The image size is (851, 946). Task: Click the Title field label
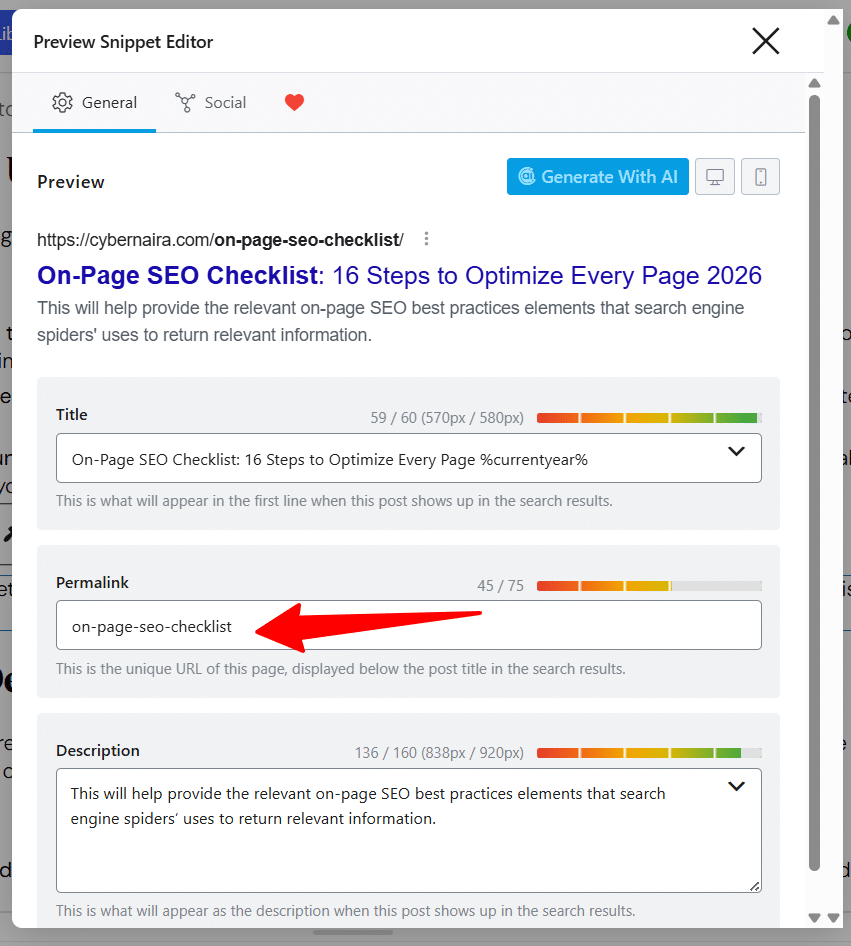coord(72,414)
